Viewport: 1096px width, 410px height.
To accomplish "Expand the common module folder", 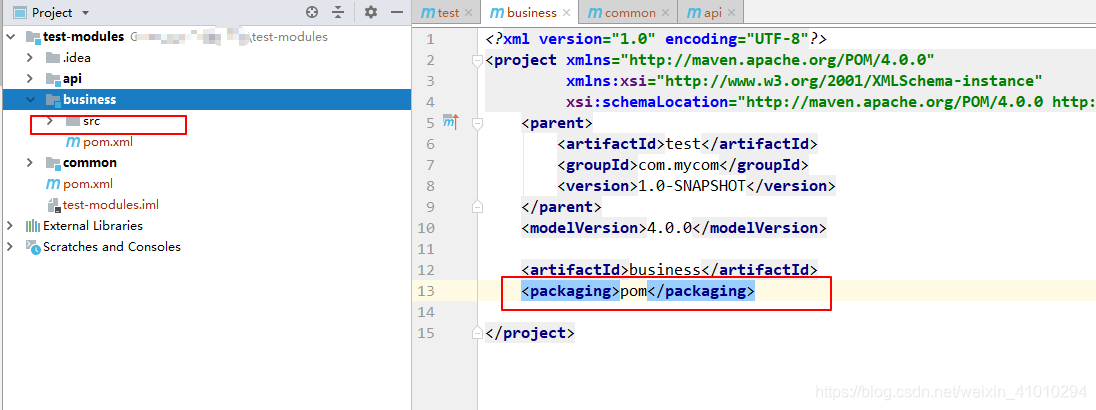I will [x=29, y=162].
